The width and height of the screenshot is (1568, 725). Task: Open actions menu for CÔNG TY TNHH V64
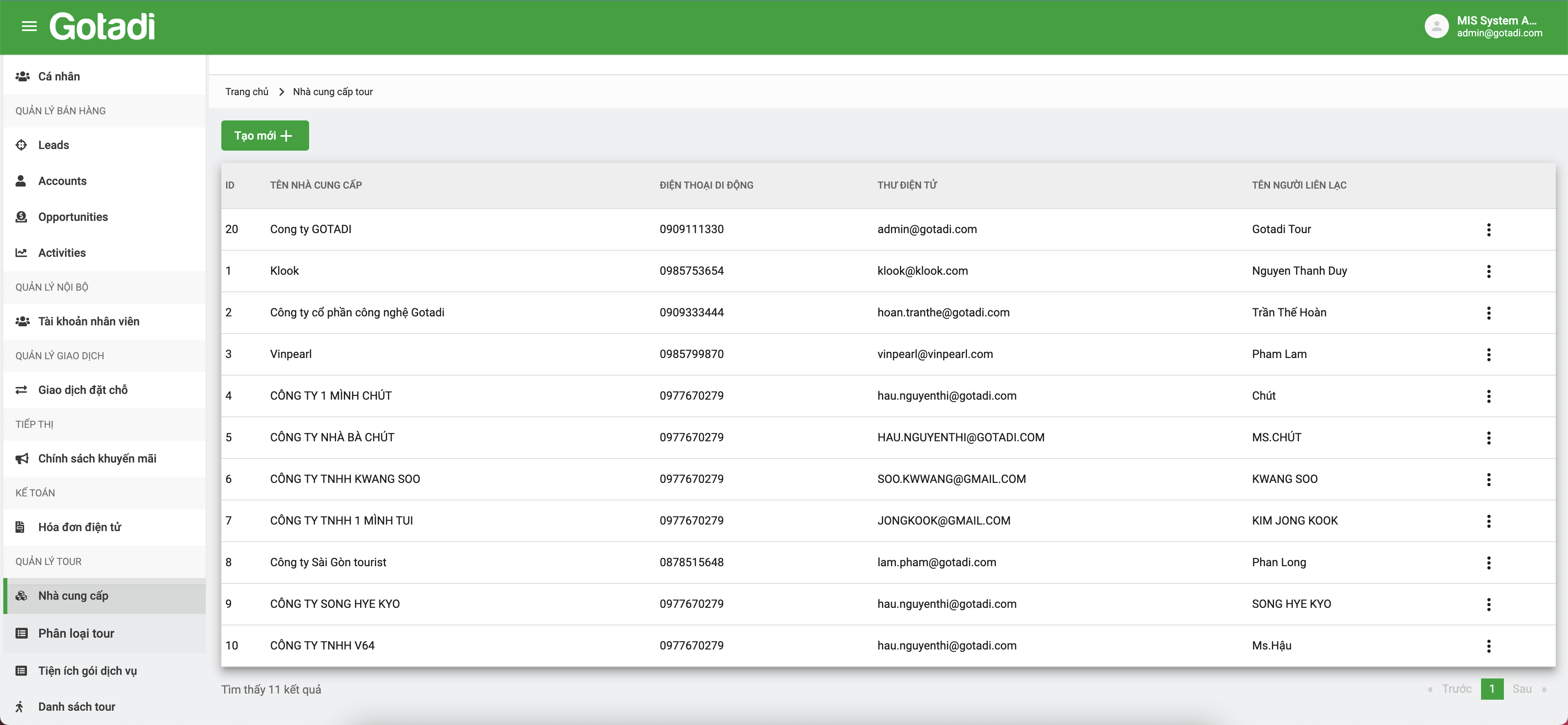pyautogui.click(x=1488, y=646)
